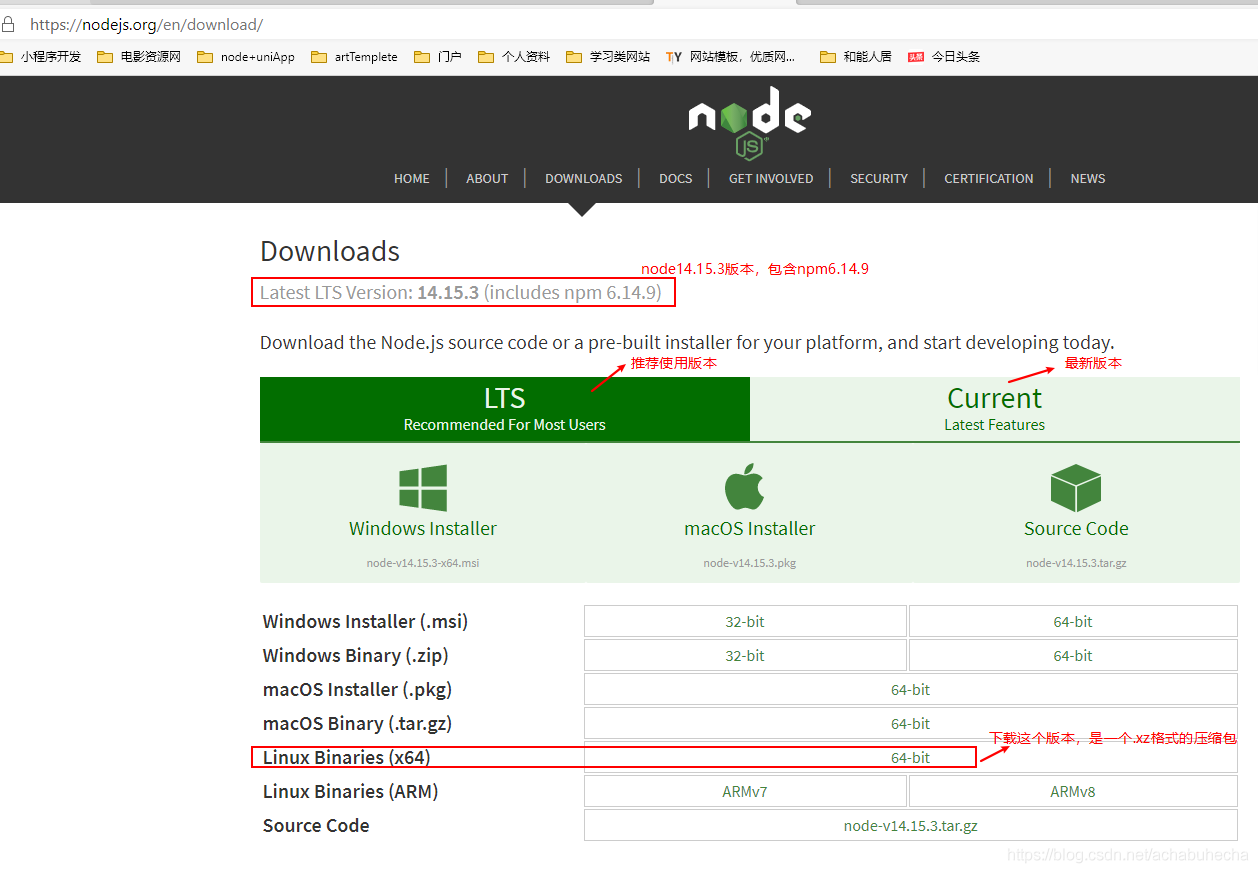Switch to Current Latest Features tab
The width and height of the screenshot is (1258, 873).
pos(995,409)
